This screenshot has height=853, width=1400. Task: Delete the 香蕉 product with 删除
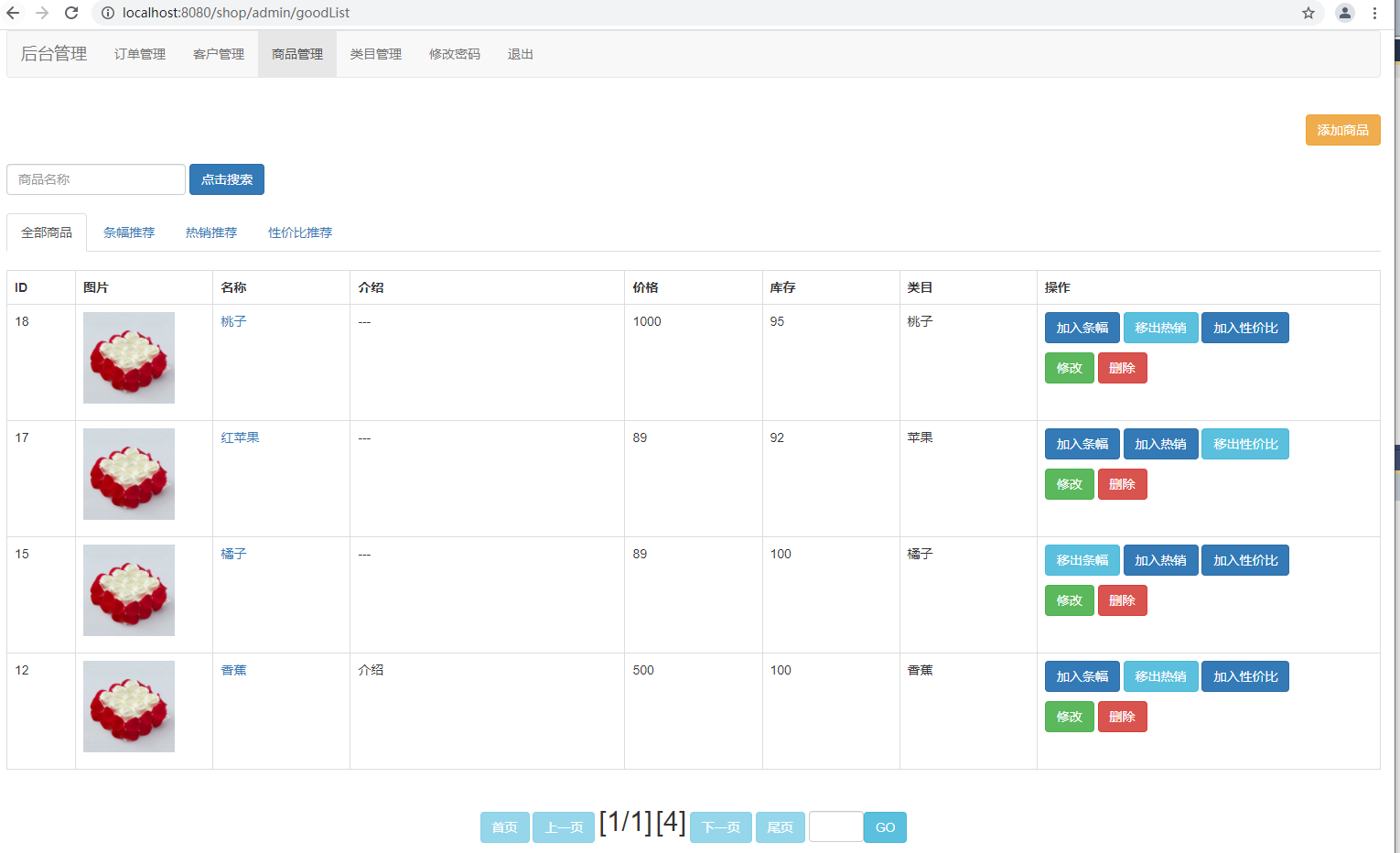coord(1122,717)
